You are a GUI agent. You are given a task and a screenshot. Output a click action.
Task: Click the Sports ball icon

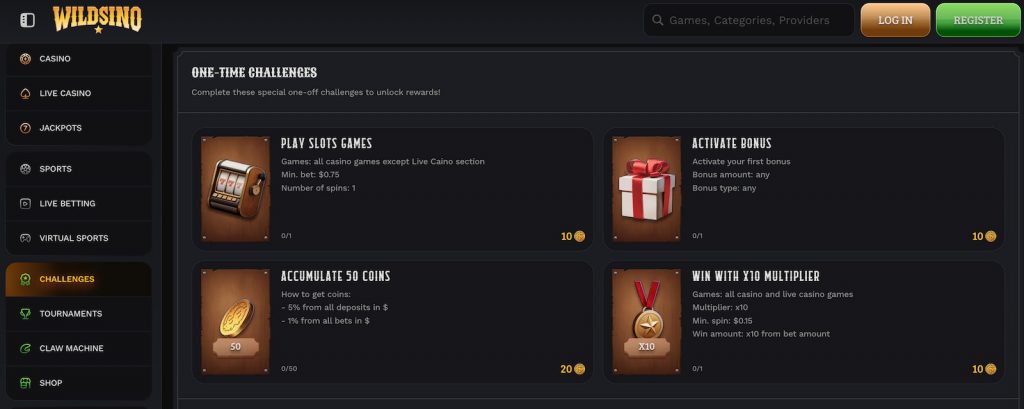(25, 169)
